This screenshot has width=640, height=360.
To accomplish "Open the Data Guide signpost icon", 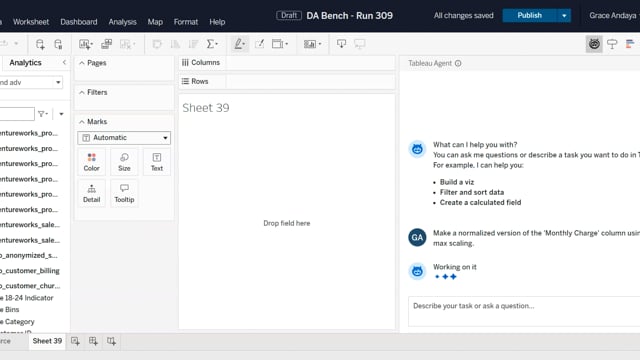I will coord(612,44).
